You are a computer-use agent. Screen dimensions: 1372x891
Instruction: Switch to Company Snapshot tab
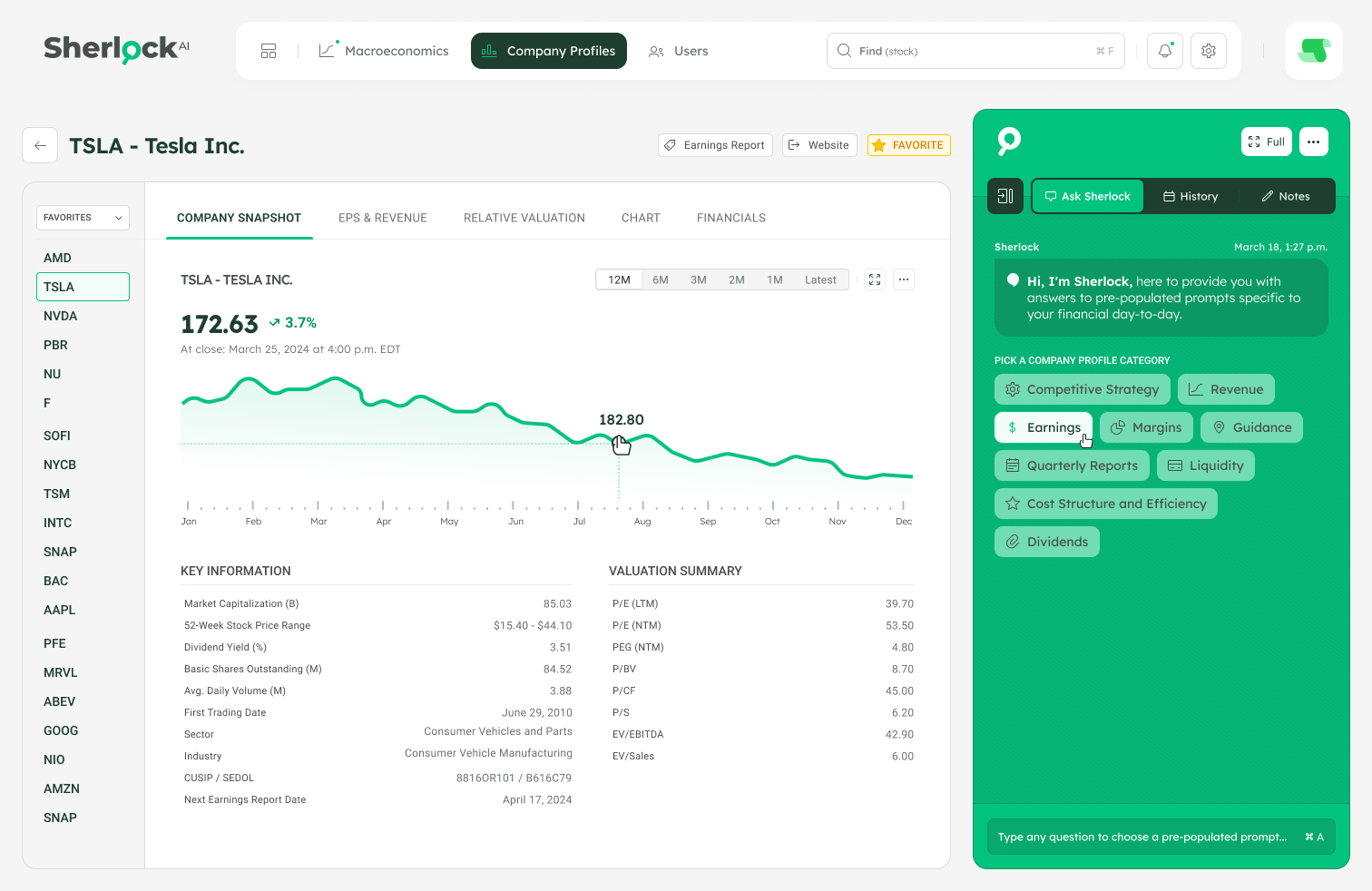coord(239,218)
